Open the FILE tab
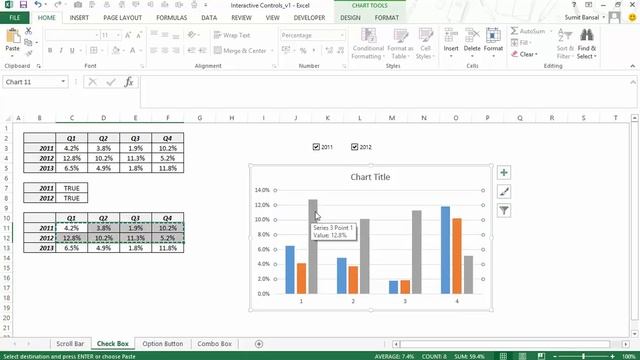This screenshot has height=360, width=640. click(x=15, y=18)
